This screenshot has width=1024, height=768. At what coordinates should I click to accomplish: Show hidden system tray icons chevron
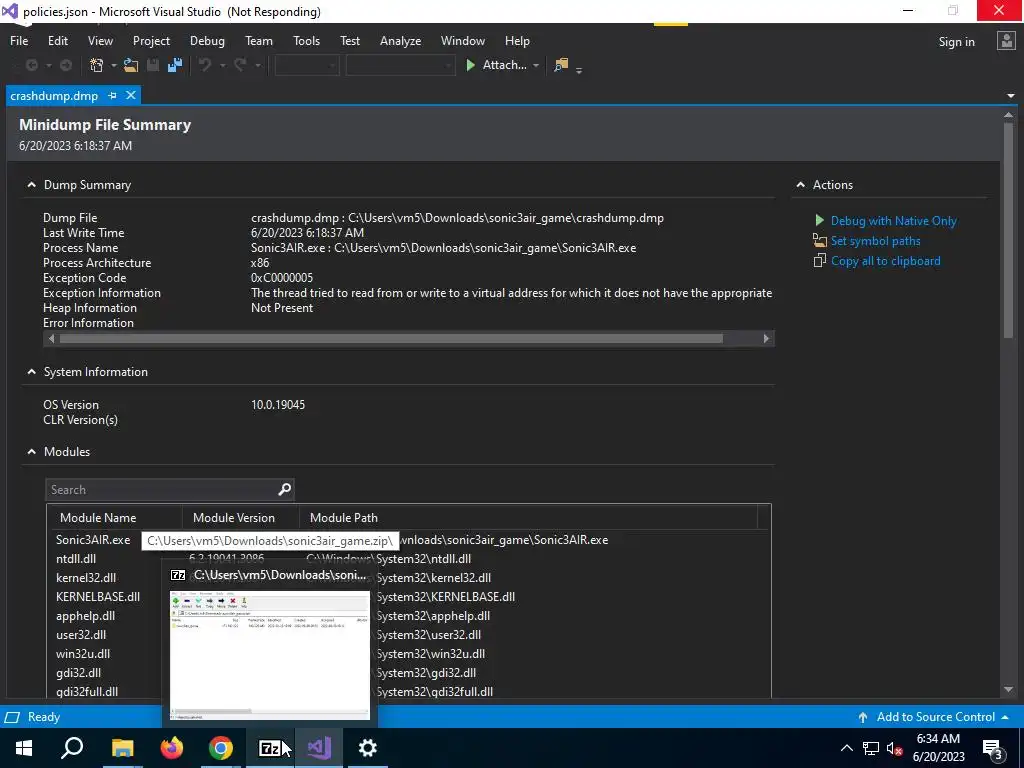846,748
